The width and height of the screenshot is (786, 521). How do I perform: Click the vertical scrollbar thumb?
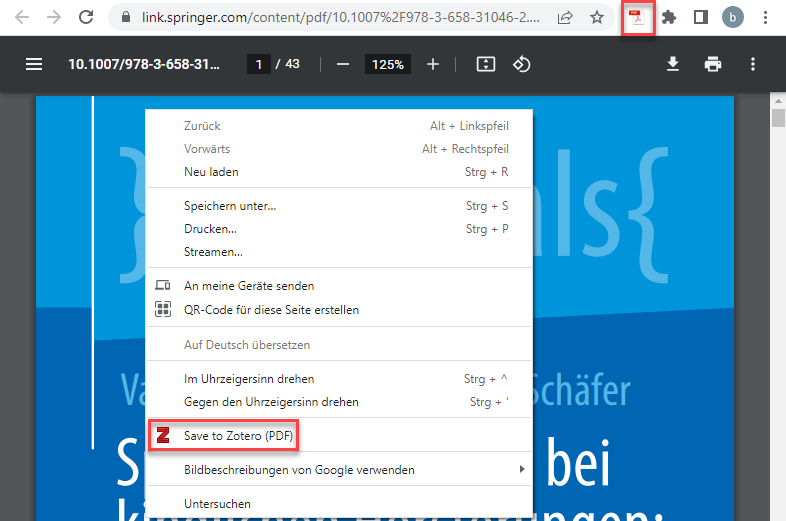click(778, 118)
